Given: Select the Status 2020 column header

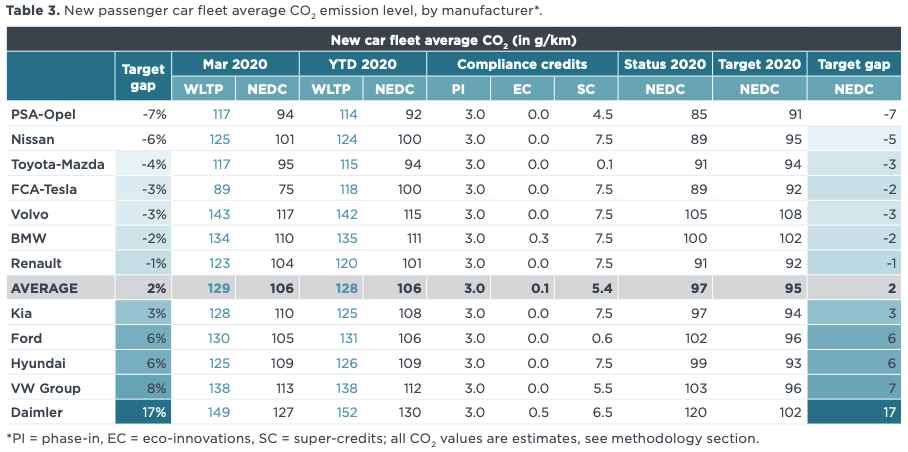Looking at the screenshot, I should click(x=665, y=64).
